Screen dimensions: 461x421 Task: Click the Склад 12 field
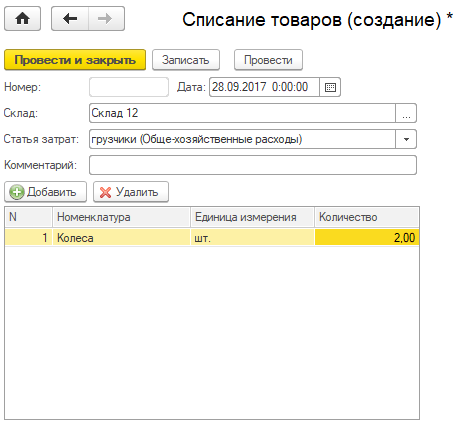coord(242,113)
